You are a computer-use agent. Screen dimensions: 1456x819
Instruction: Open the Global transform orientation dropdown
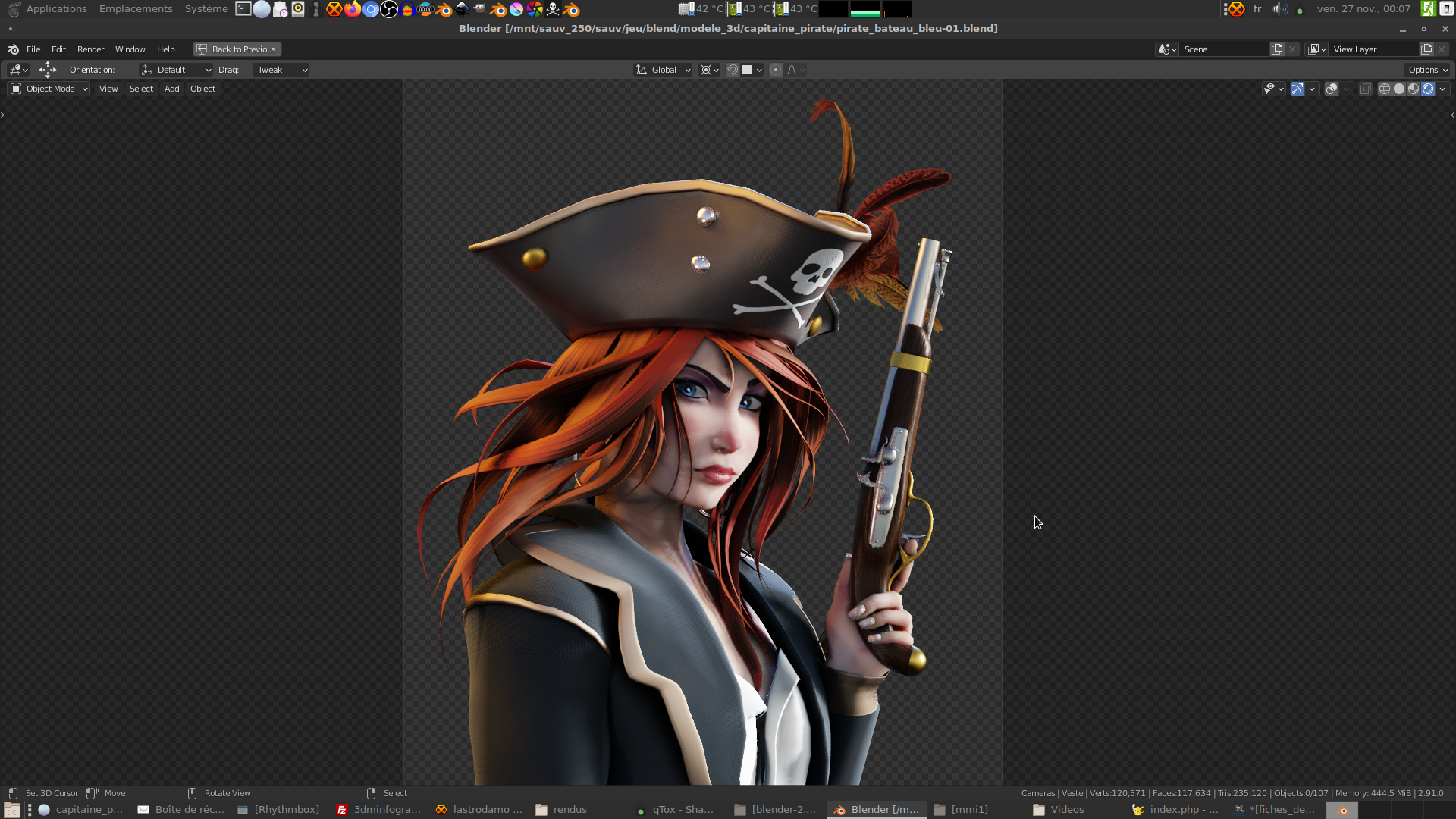[663, 70]
